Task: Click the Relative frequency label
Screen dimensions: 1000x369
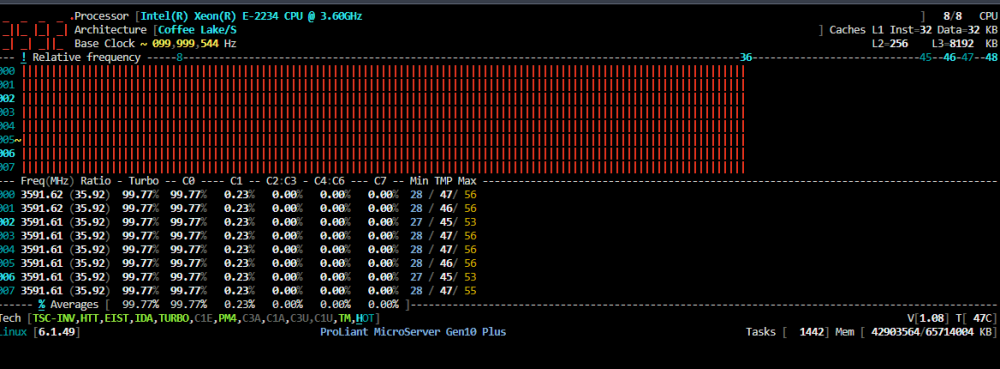Action: tap(86, 57)
